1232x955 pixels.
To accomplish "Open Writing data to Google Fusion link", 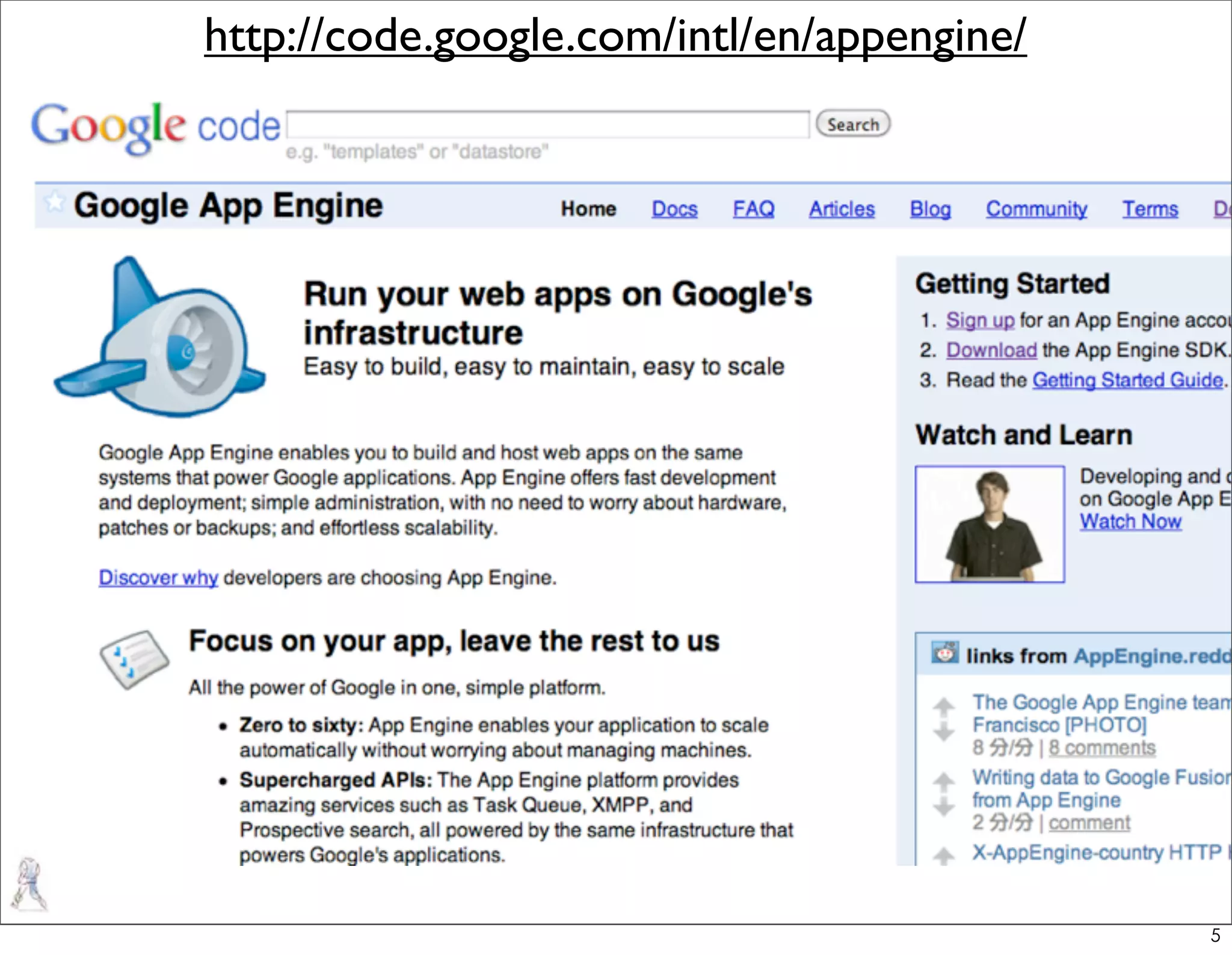I will (1101, 788).
